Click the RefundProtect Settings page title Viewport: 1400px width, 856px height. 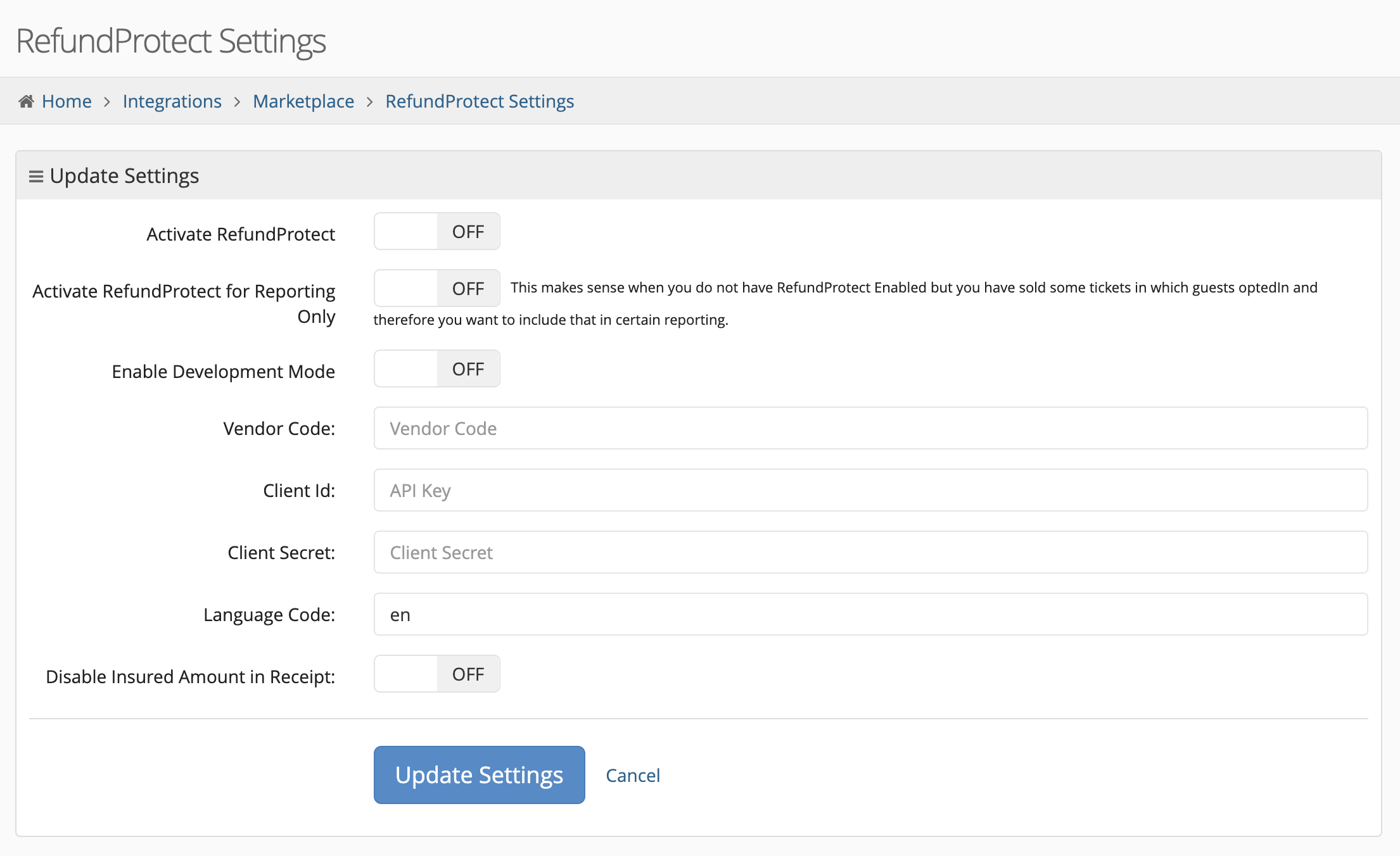171,41
